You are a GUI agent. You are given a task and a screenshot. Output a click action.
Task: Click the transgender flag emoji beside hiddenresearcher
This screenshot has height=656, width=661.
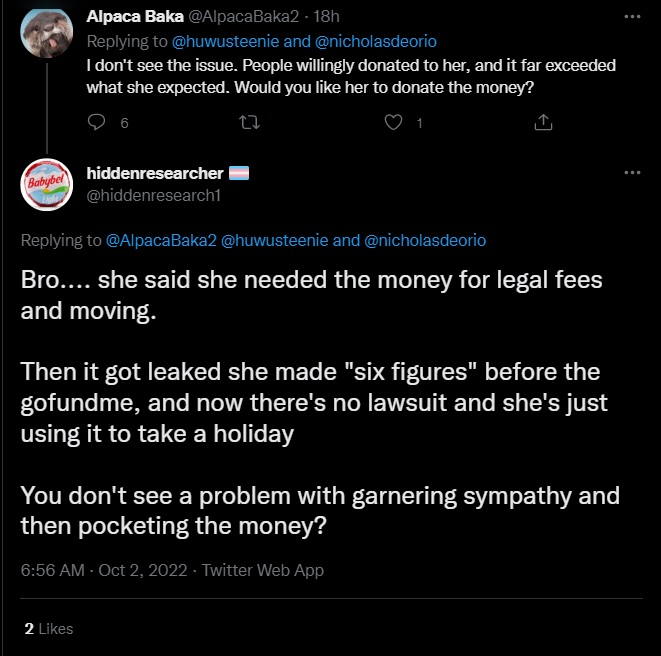(239, 173)
